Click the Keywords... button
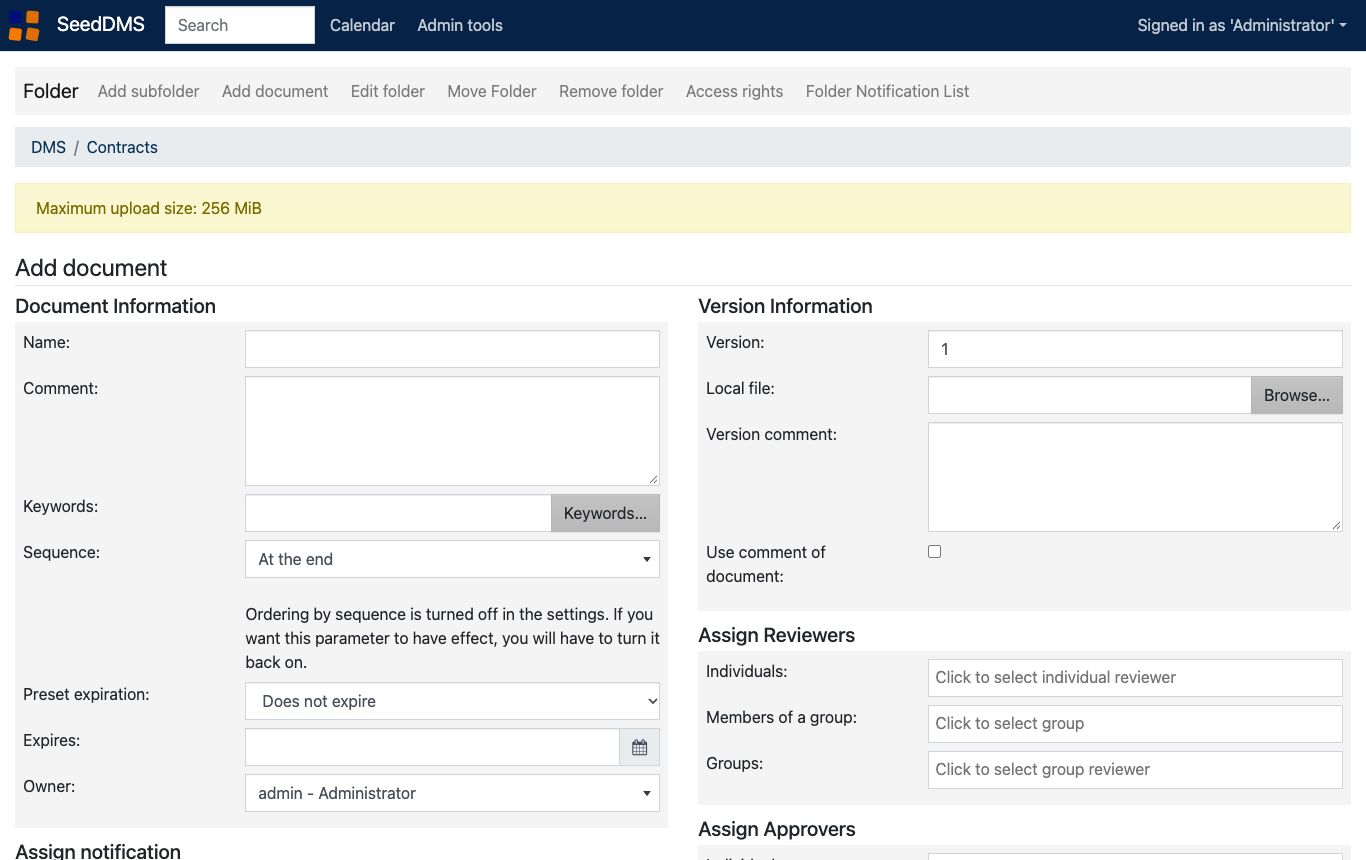1366x860 pixels. 605,513
